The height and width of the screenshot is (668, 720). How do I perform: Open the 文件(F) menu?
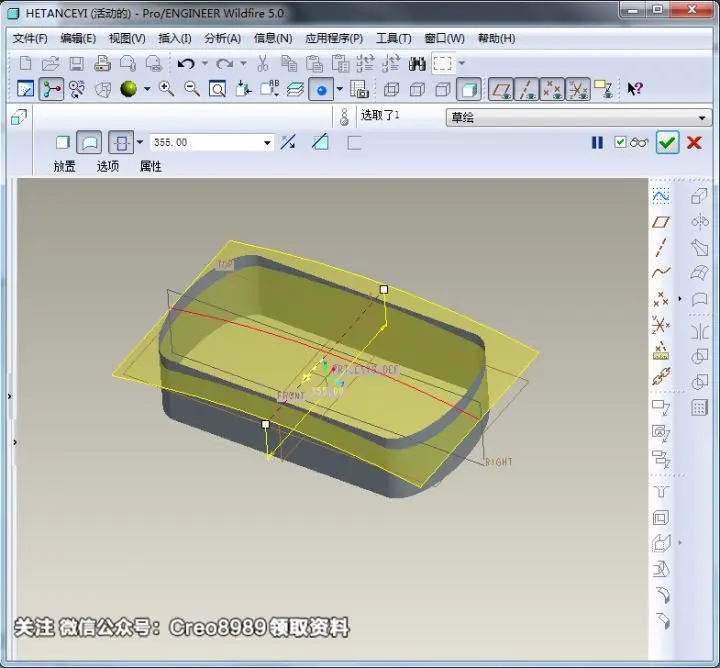pyautogui.click(x=30, y=38)
